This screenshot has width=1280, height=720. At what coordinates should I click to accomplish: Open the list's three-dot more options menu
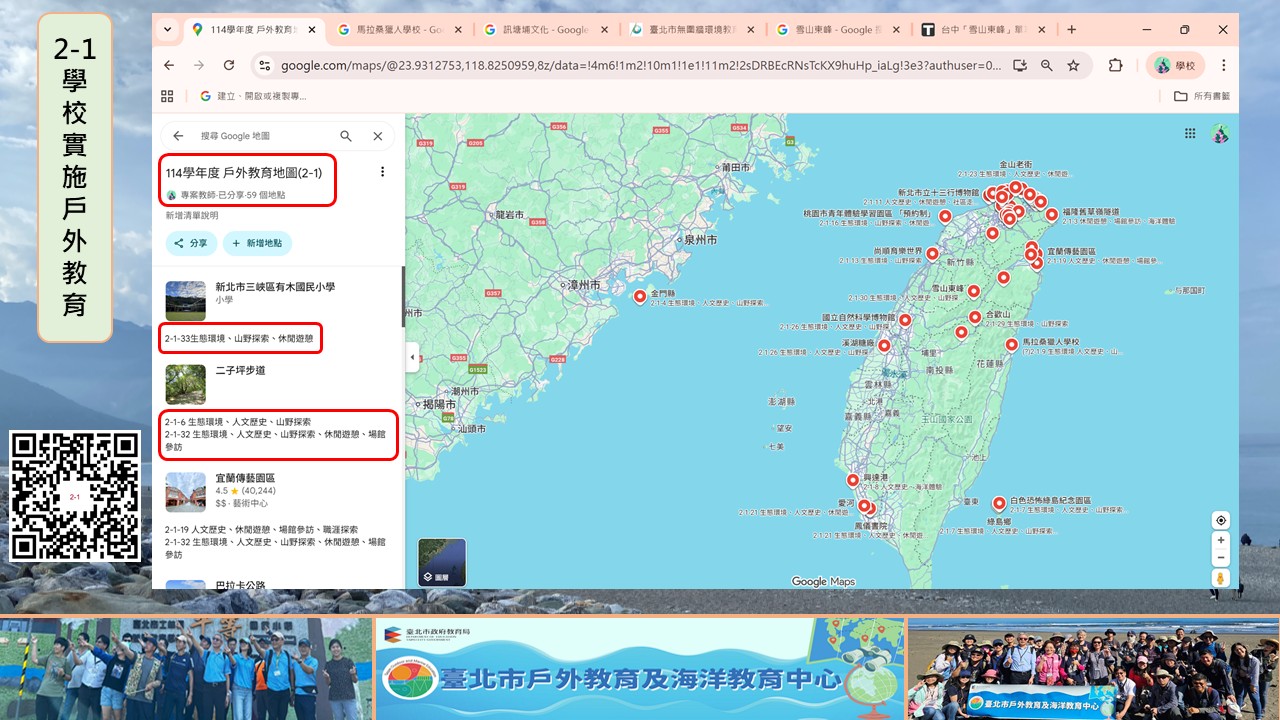click(x=382, y=172)
